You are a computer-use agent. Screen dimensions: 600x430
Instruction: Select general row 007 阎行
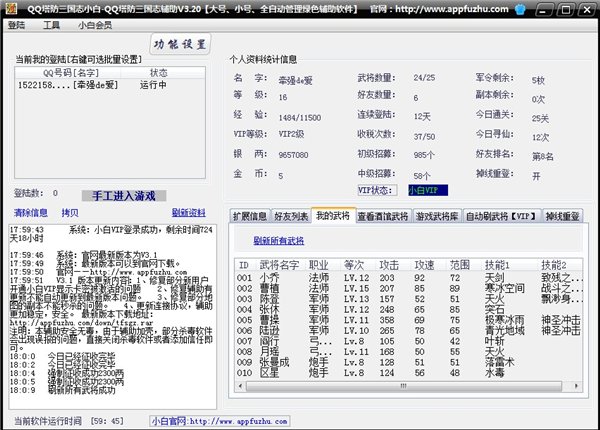[x=409, y=341]
